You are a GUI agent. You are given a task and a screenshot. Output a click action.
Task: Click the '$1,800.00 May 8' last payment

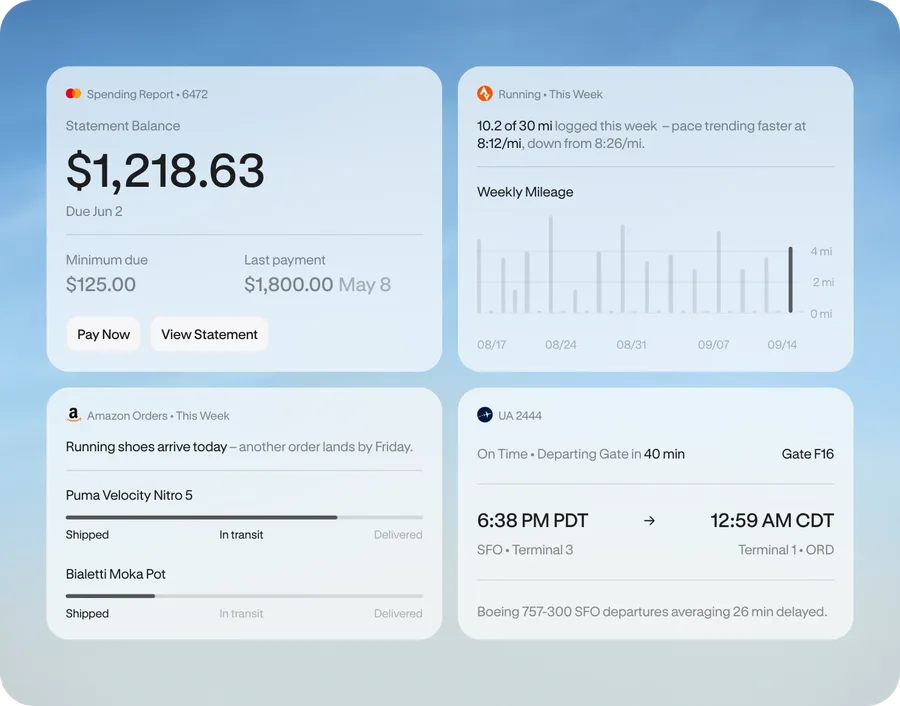pos(317,284)
